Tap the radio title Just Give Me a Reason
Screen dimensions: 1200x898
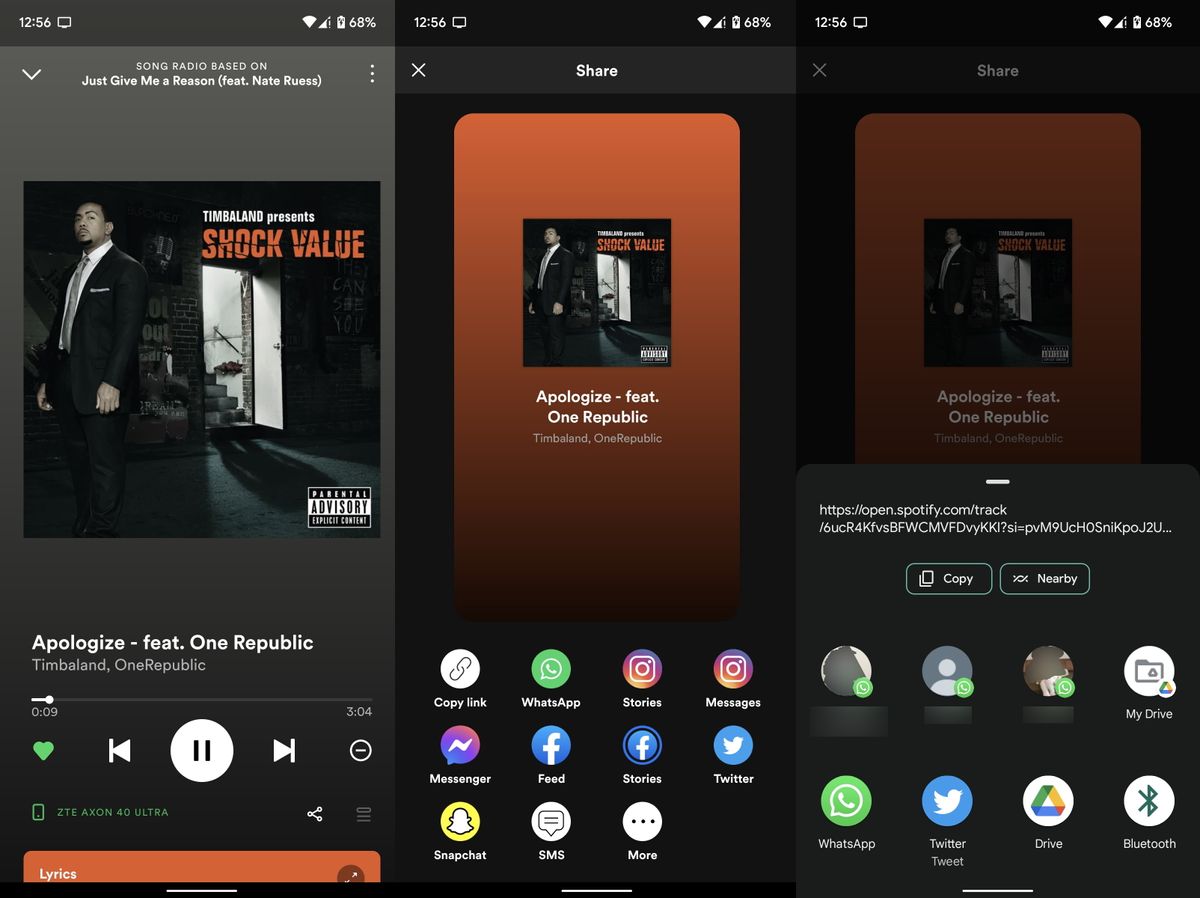(x=202, y=81)
